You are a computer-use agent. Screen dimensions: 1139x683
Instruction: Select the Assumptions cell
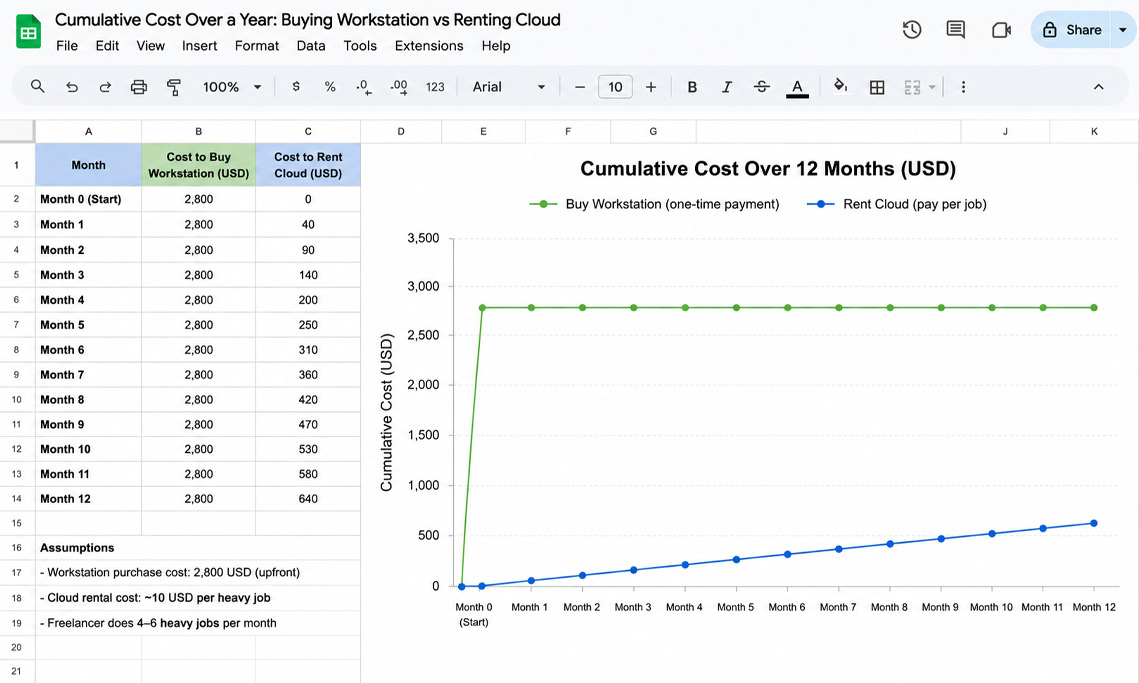coord(89,548)
